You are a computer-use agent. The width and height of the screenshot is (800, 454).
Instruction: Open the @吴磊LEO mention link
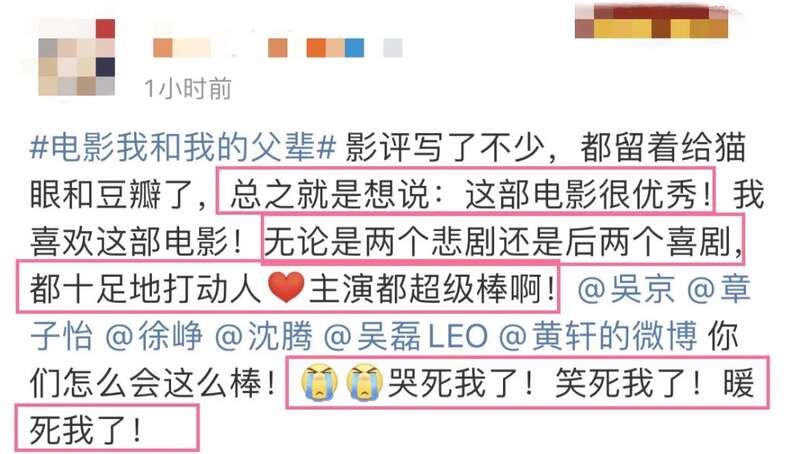(406, 337)
